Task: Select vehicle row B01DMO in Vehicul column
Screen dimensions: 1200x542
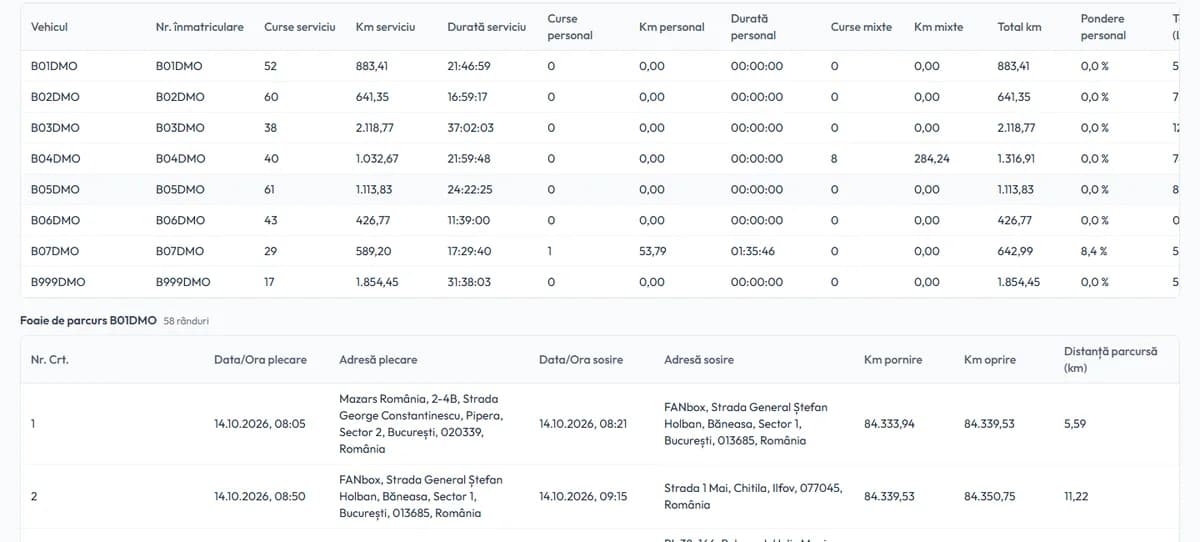Action: coord(55,66)
